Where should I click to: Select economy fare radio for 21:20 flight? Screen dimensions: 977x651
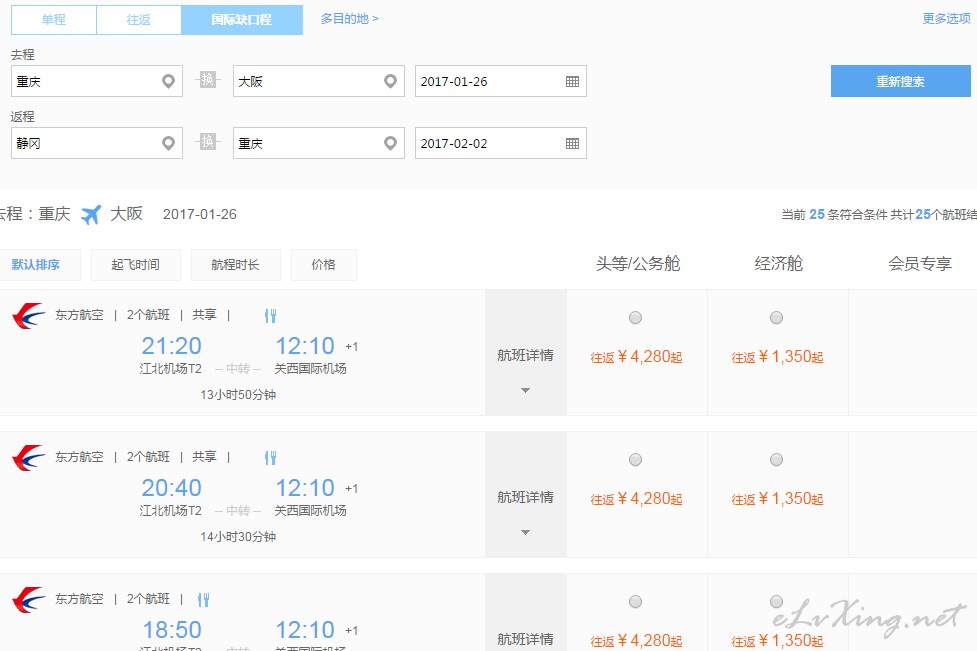point(776,318)
